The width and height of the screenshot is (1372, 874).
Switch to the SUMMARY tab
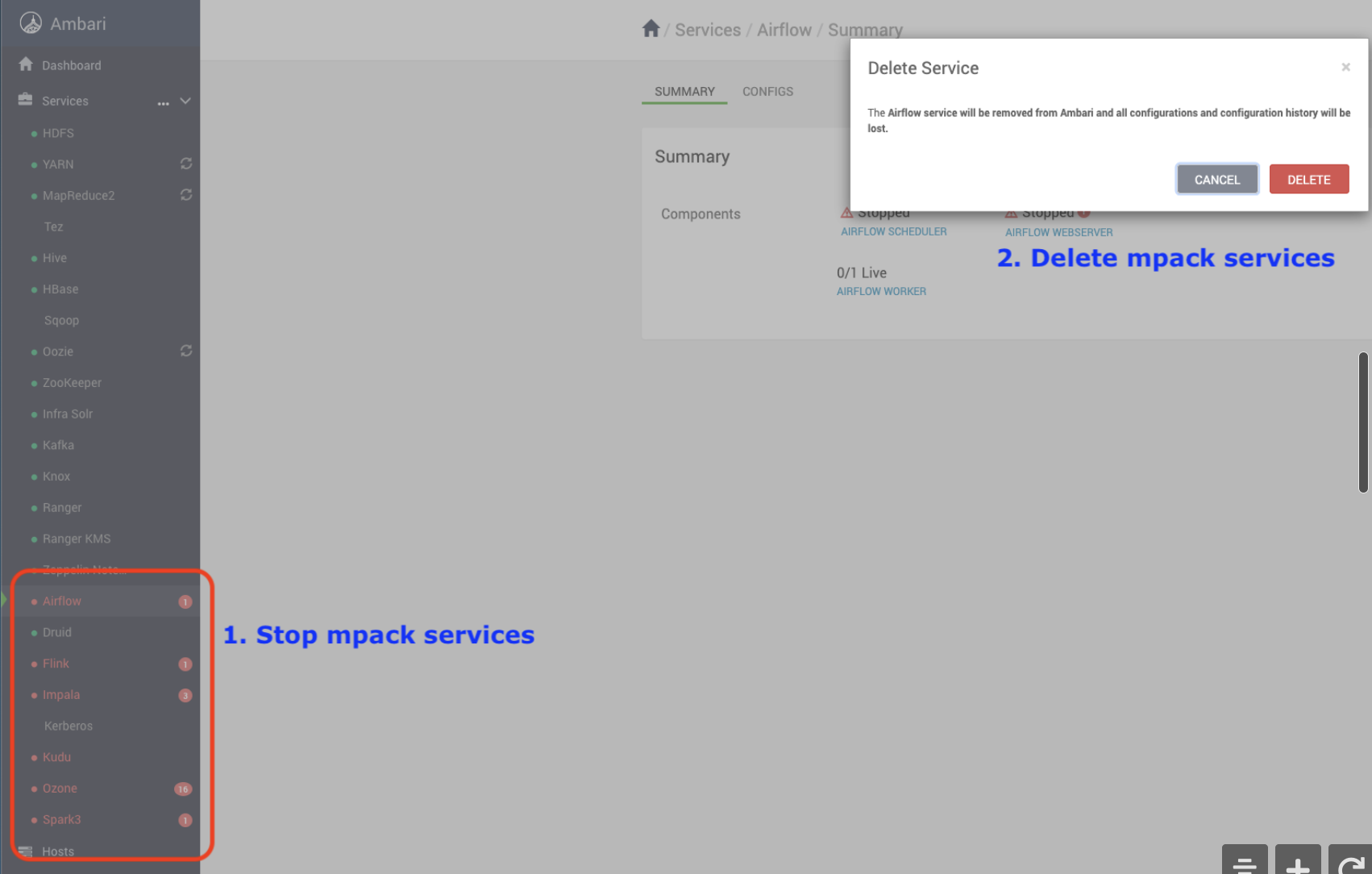[684, 92]
